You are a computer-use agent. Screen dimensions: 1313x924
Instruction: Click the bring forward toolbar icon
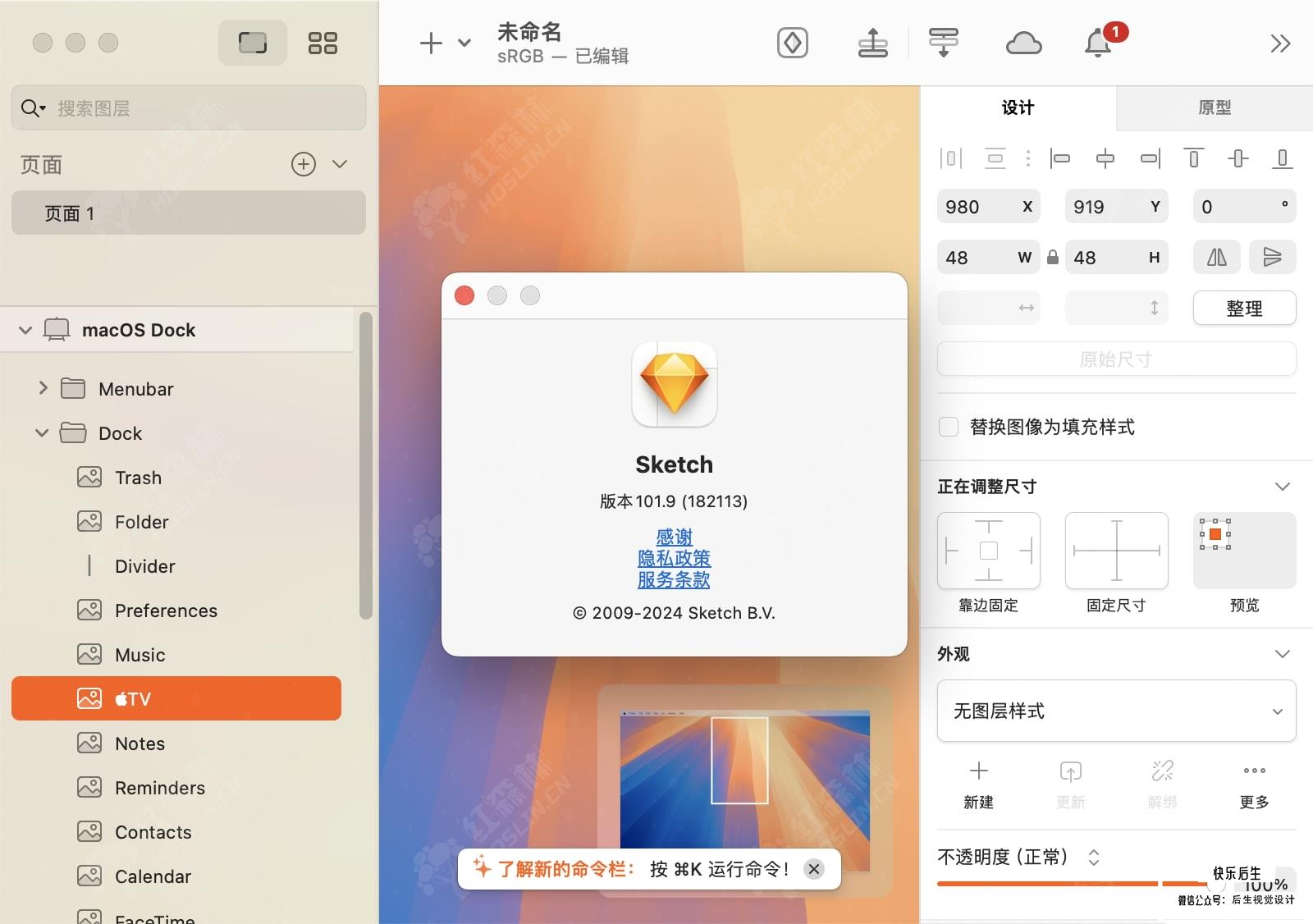873,43
